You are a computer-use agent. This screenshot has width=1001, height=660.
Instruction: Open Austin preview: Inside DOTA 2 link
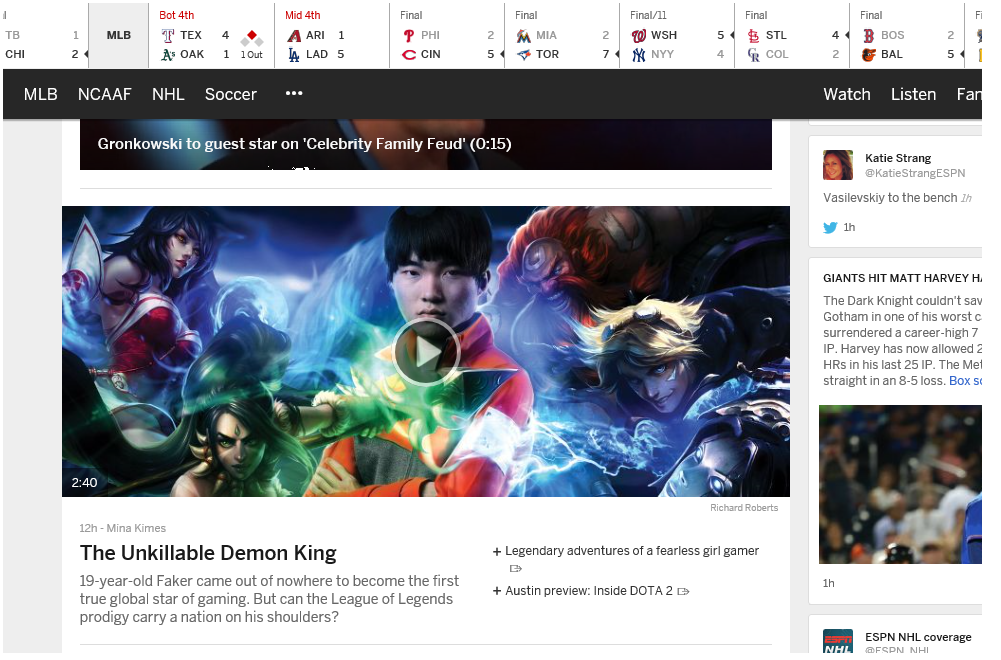click(x=589, y=591)
